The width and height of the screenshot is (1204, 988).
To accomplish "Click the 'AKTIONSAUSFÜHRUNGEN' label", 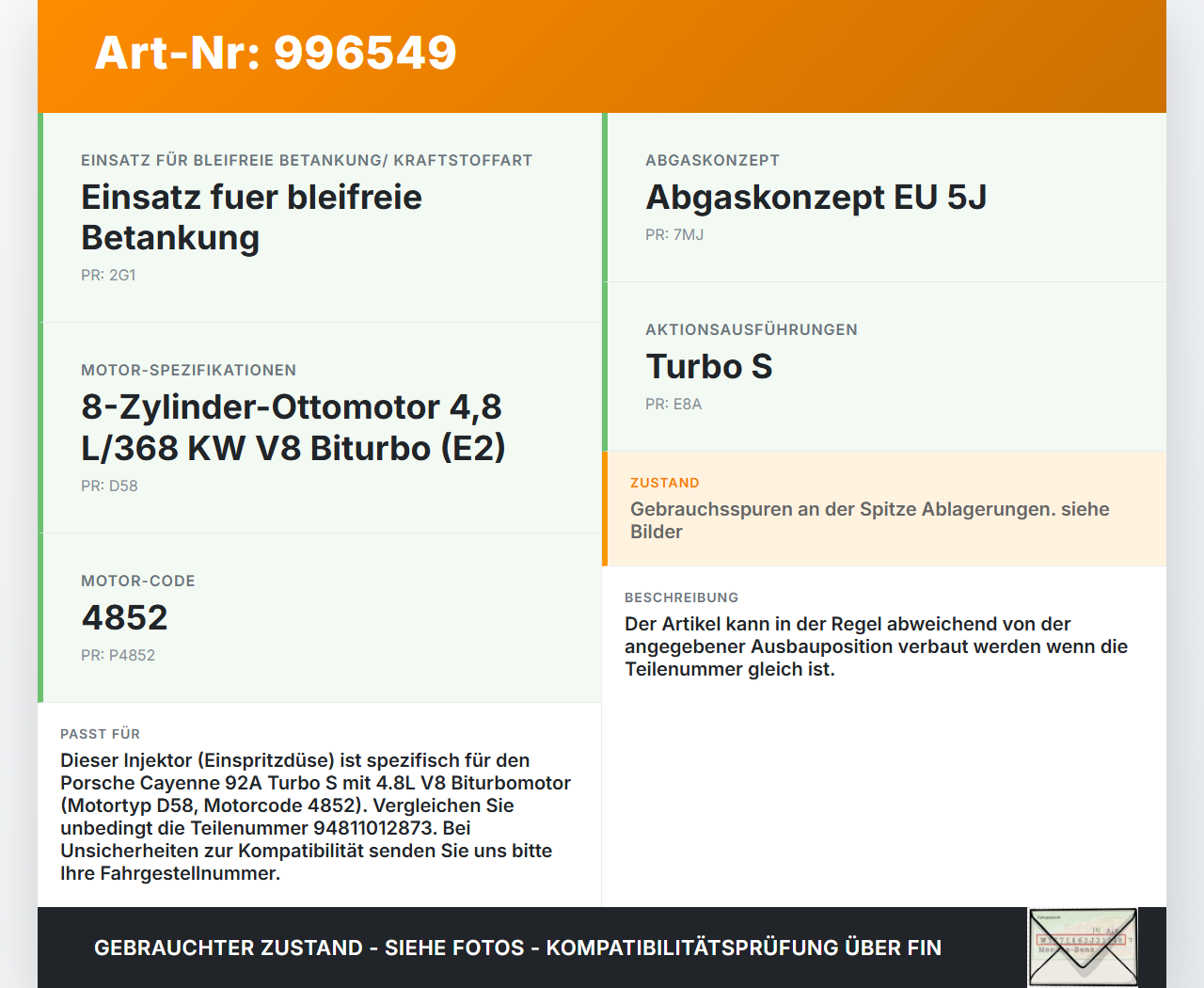I will (752, 330).
